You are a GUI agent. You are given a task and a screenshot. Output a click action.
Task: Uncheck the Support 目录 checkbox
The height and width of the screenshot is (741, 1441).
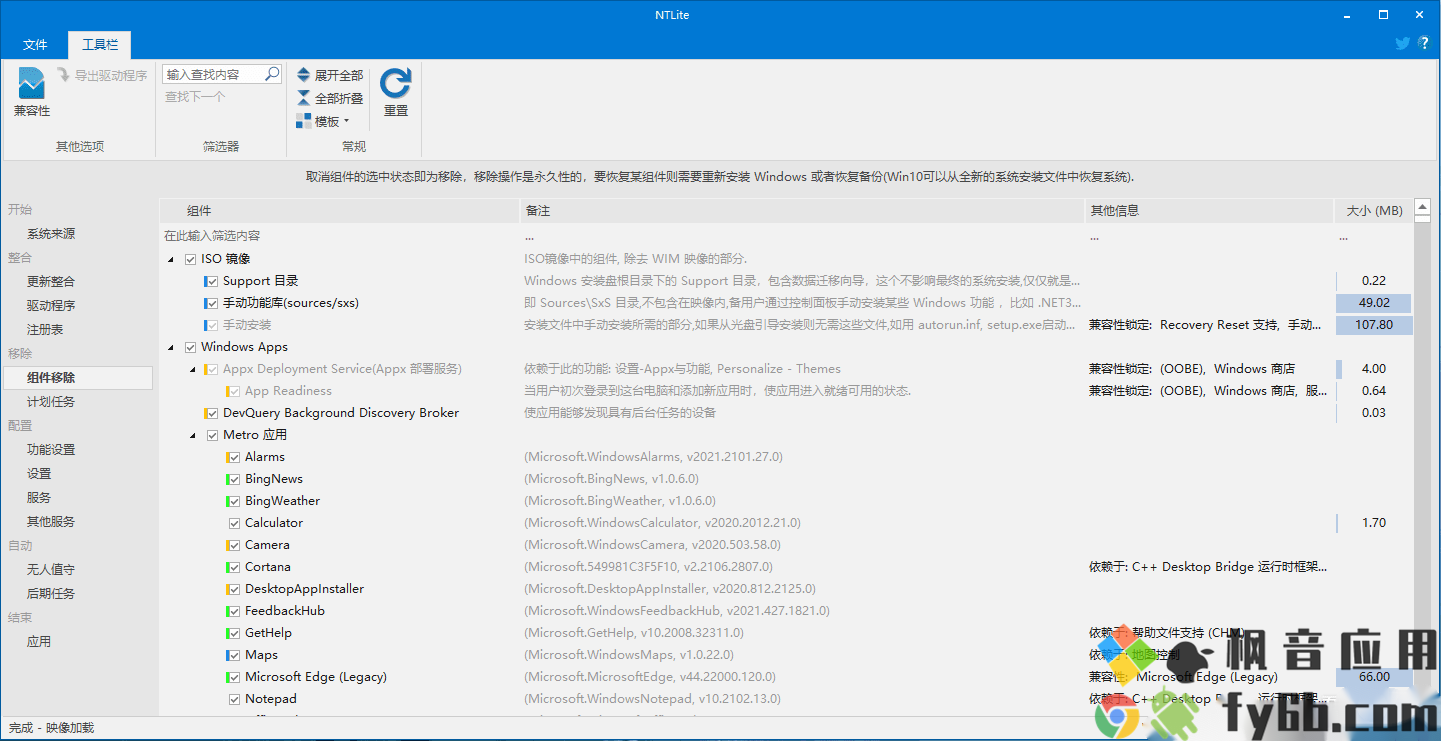[x=212, y=281]
